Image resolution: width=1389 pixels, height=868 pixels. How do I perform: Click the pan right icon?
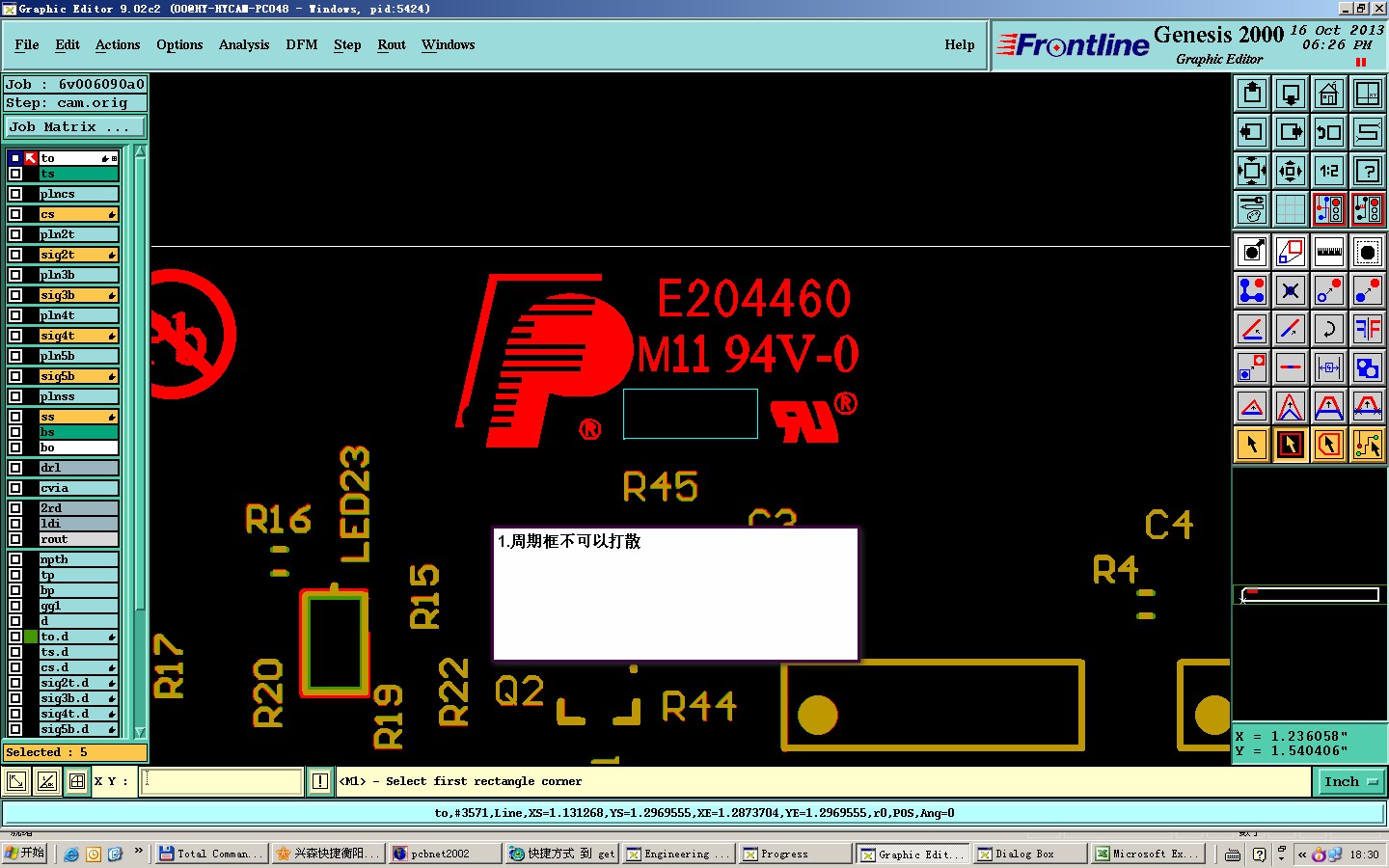[1291, 132]
